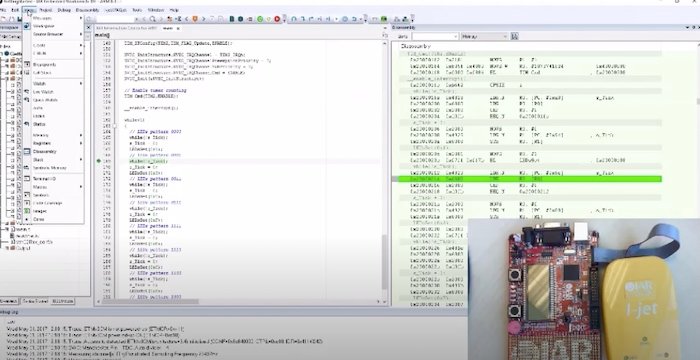
Task: Expand the Output node in workspace tree
Action: [6, 248]
